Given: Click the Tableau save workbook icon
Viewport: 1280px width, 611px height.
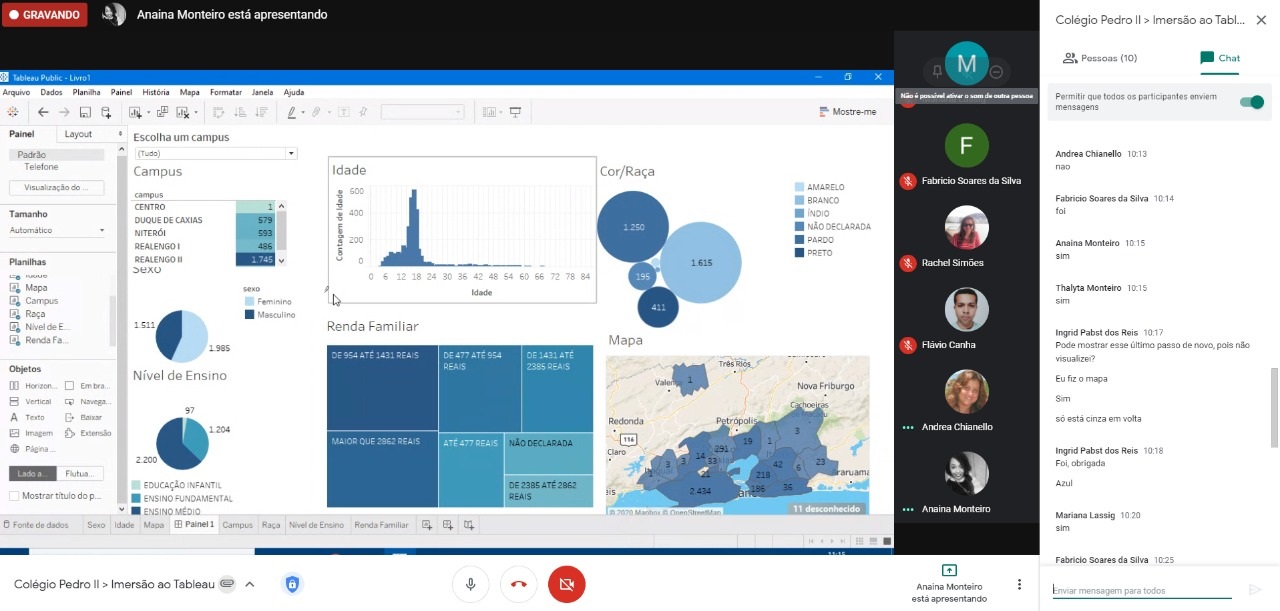Looking at the screenshot, I should click(x=86, y=112).
